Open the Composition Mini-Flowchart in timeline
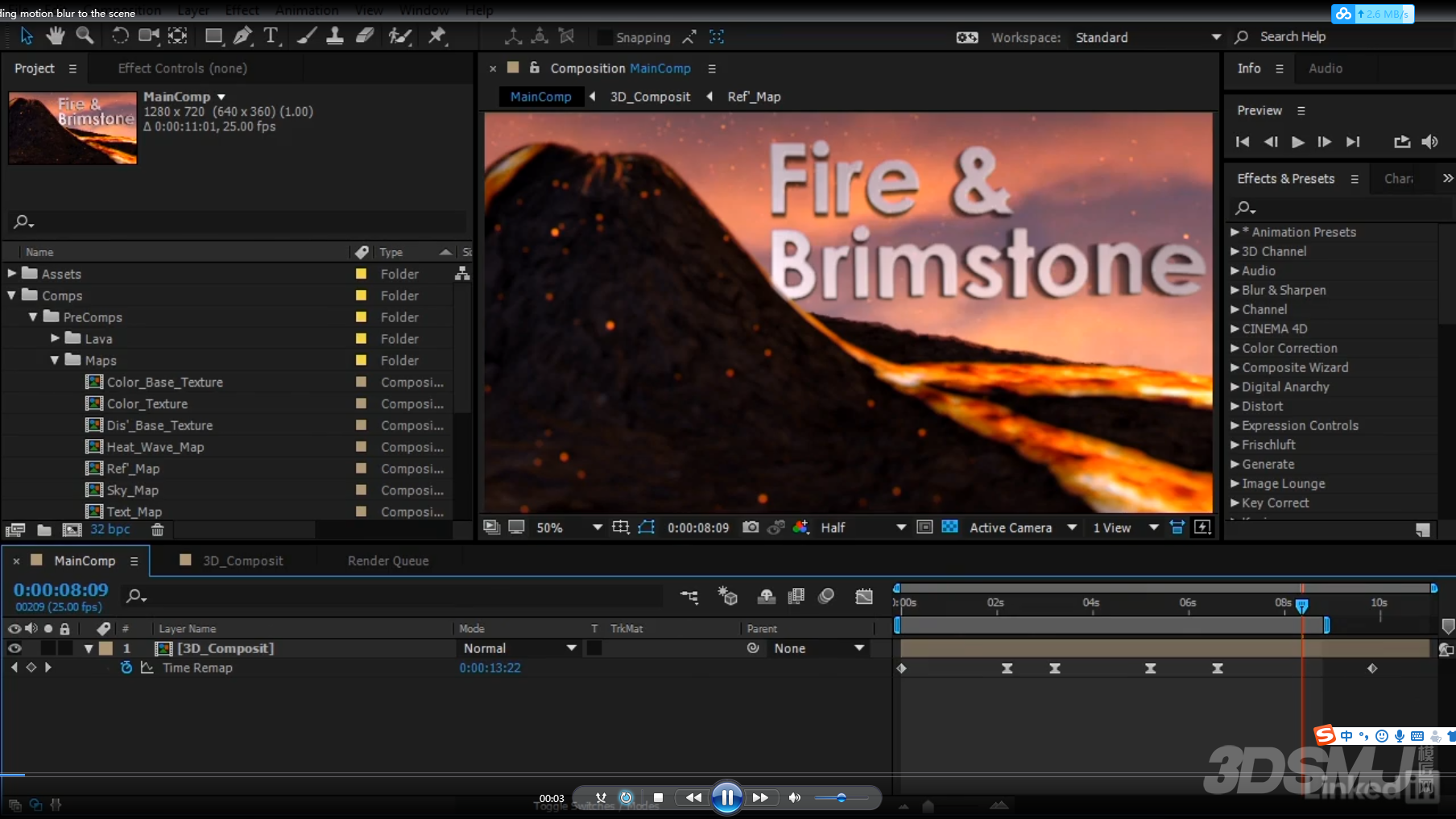1456x819 pixels. pyautogui.click(x=689, y=596)
